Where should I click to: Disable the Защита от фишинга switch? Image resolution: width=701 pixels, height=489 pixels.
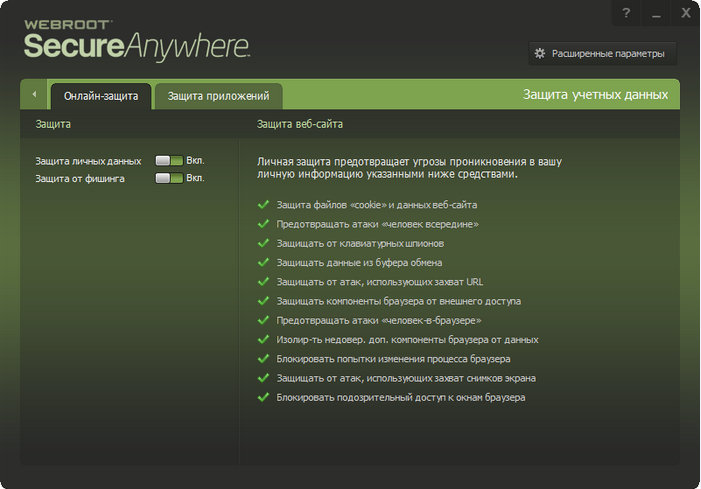point(169,178)
